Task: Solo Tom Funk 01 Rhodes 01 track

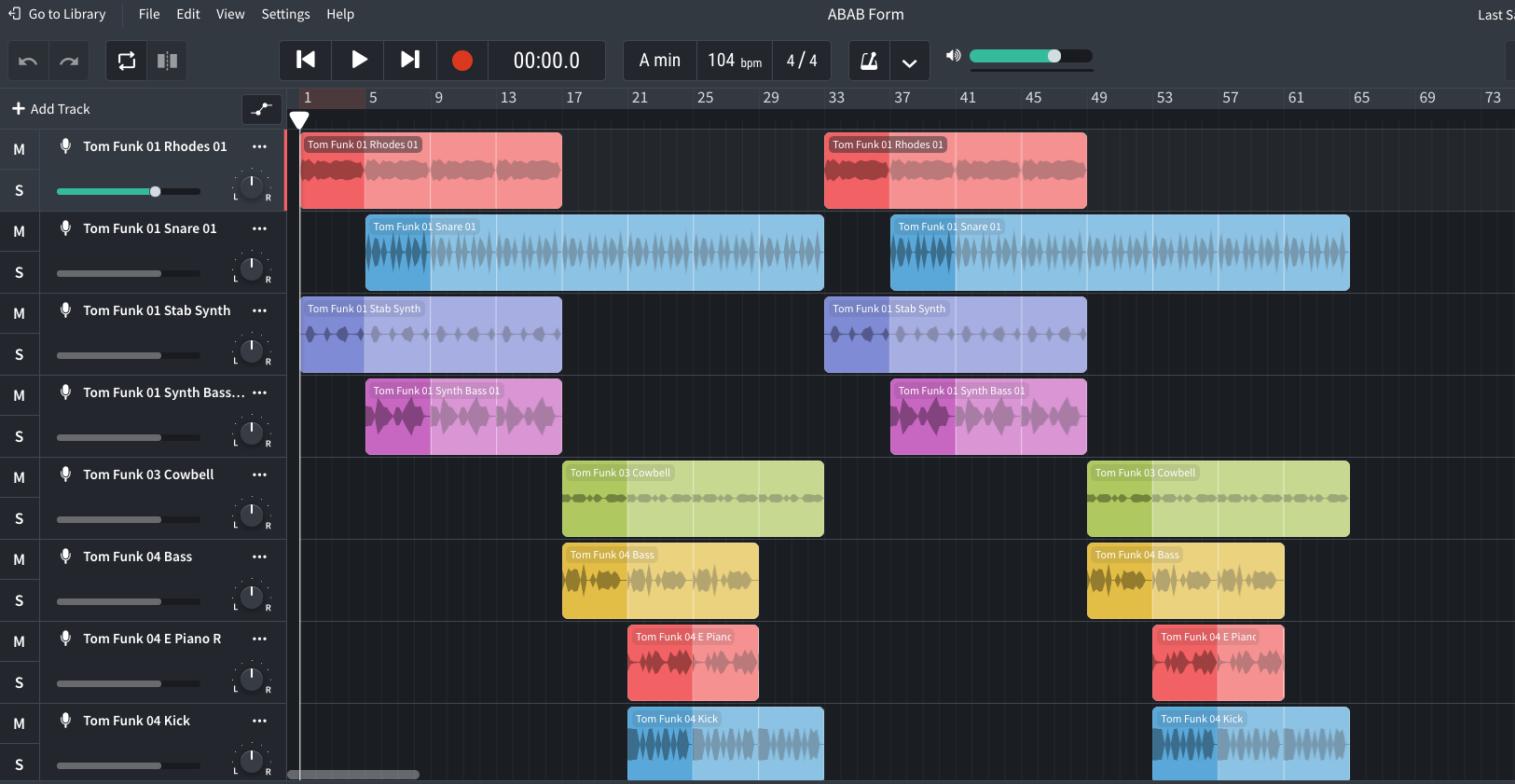Action: [19, 190]
